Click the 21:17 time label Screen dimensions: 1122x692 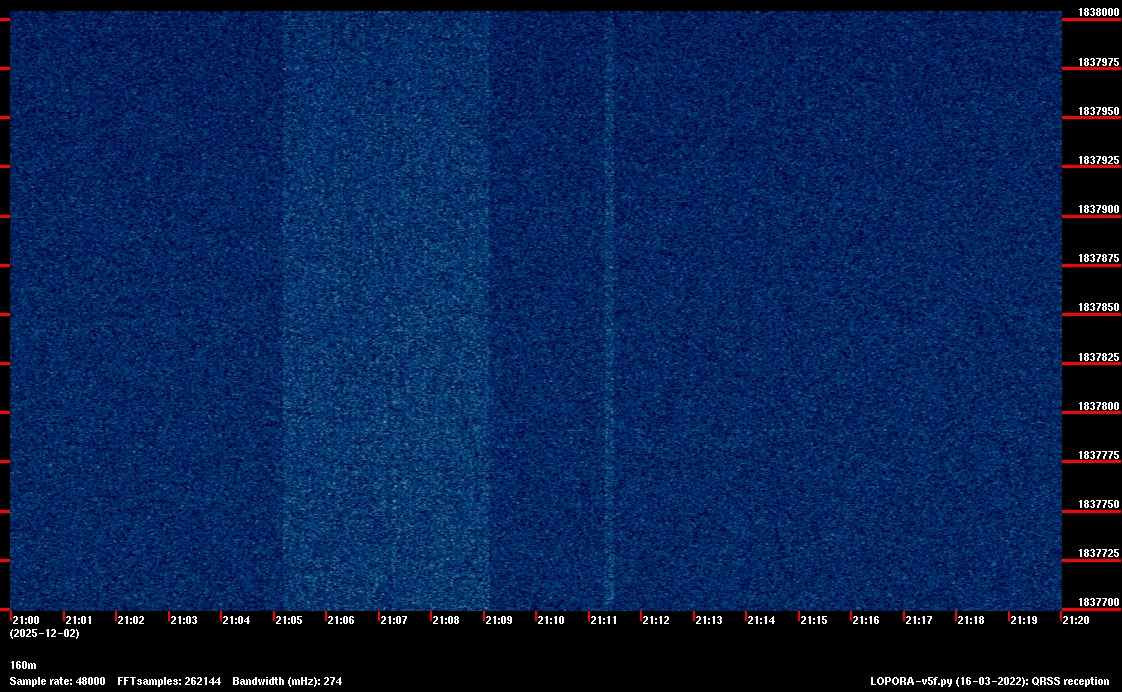919,620
